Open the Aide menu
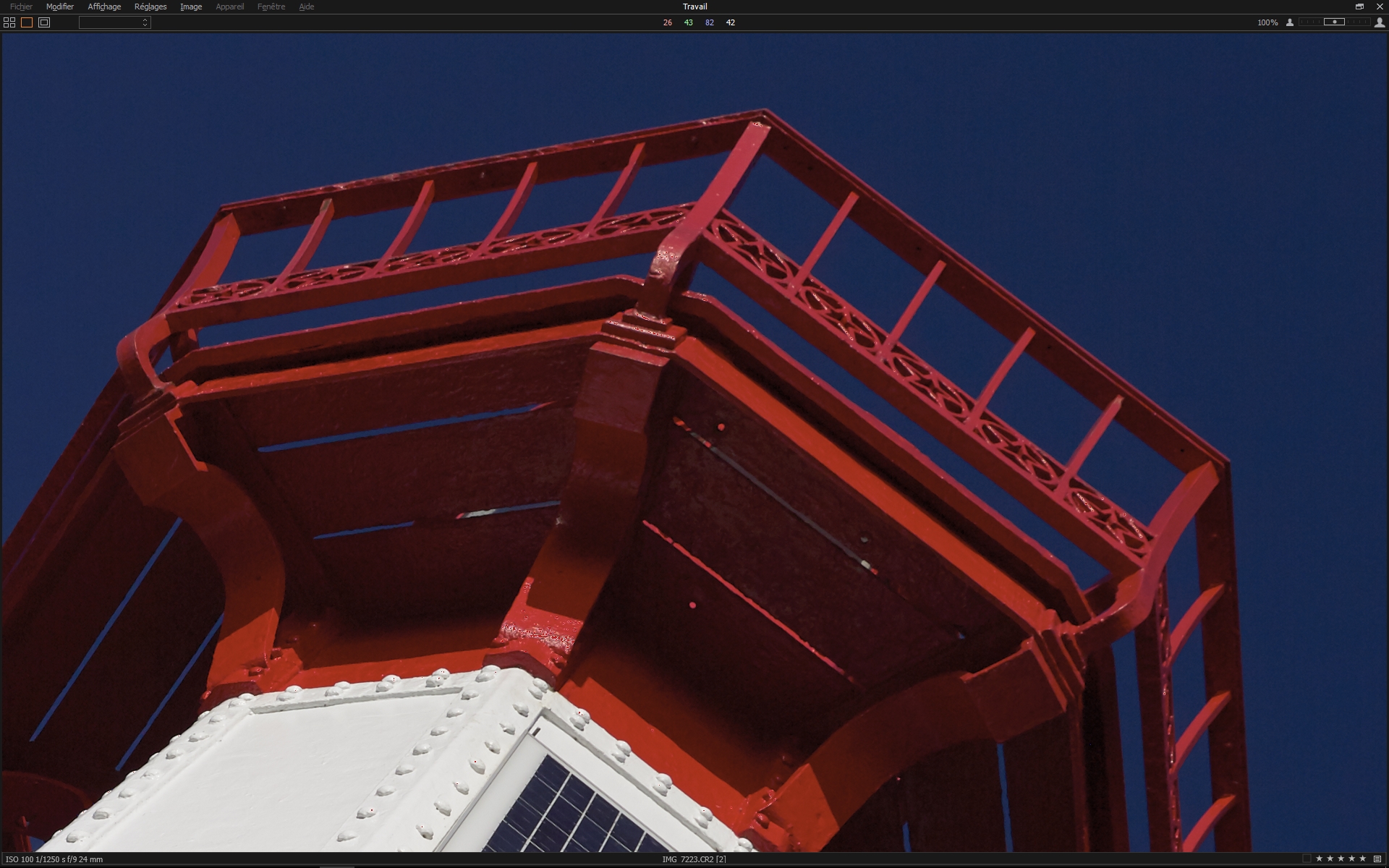Viewport: 1389px width, 868px height. (x=307, y=7)
